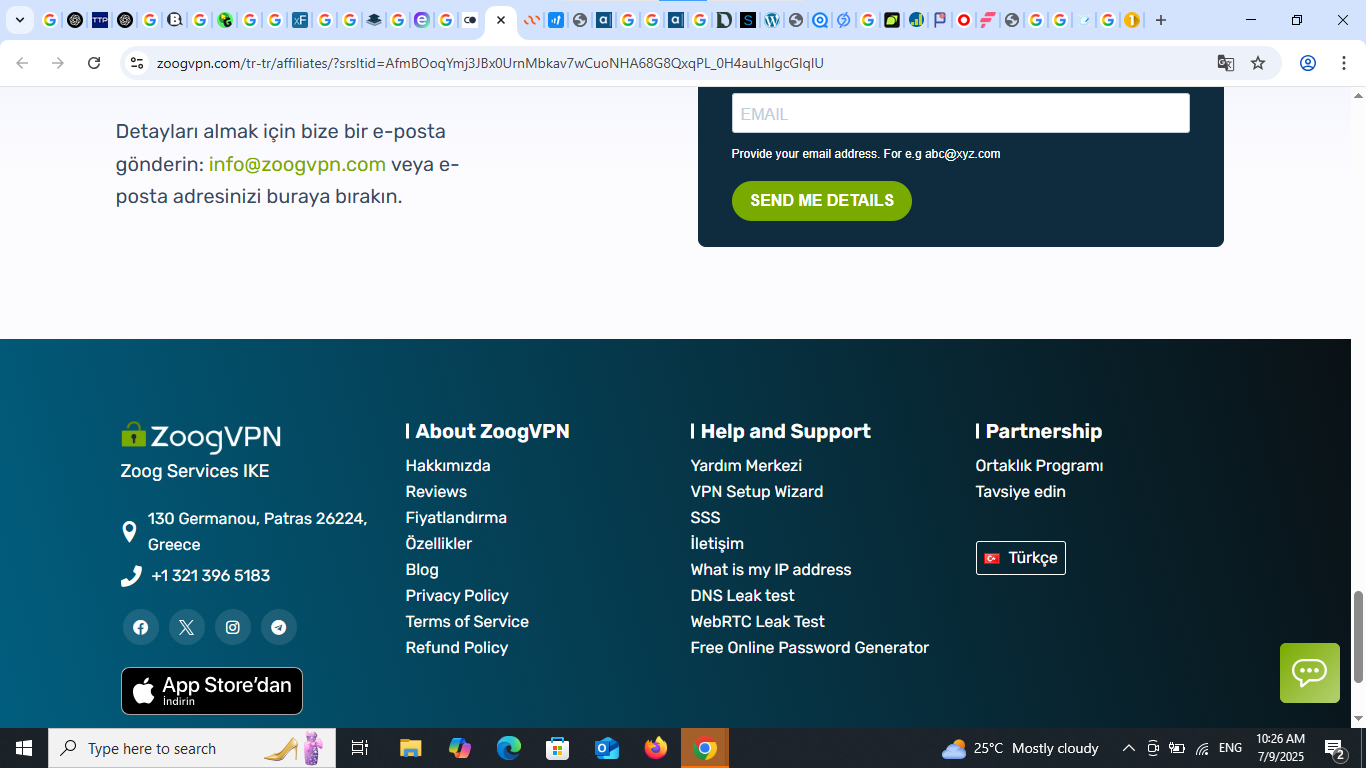The image size is (1366, 768).
Task: Show hidden system tray icons
Action: [x=1129, y=748]
